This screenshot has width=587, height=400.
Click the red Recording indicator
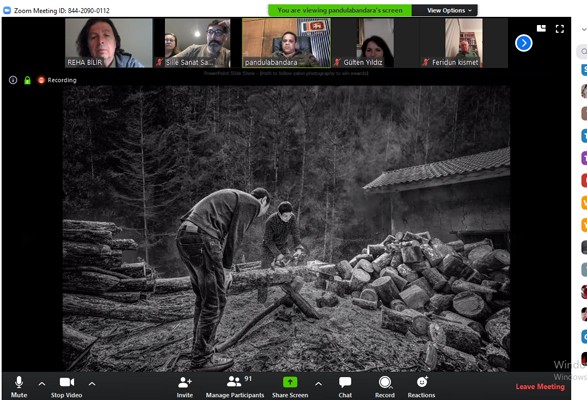pos(57,80)
